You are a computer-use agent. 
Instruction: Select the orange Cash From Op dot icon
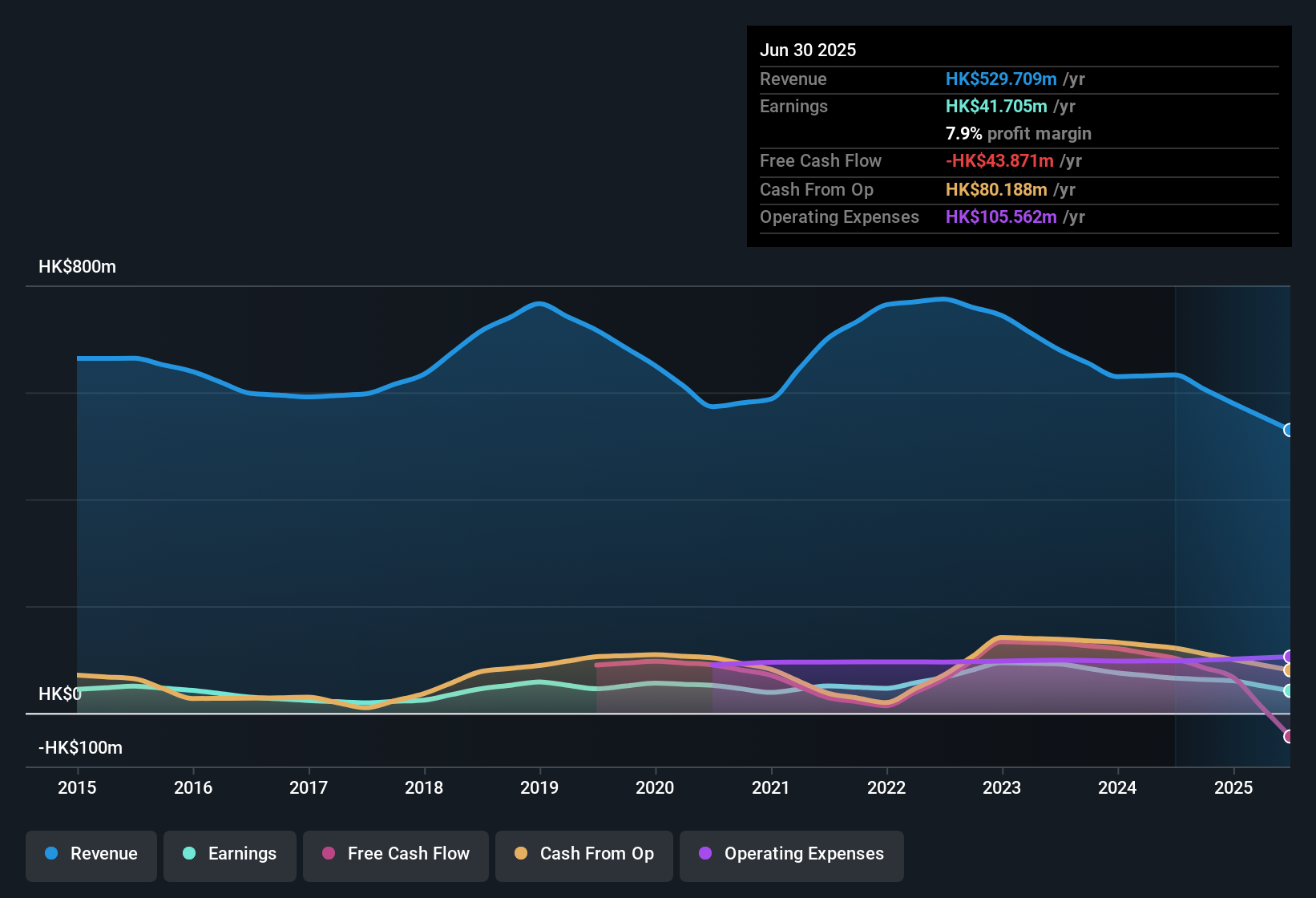point(521,854)
